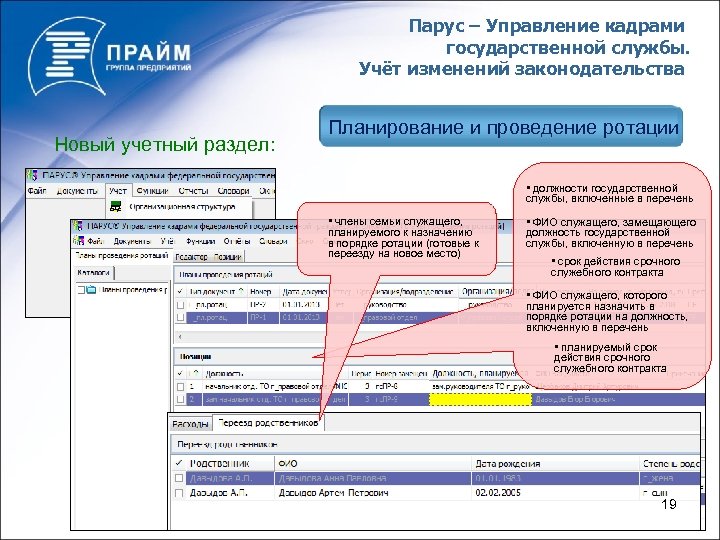This screenshot has width=720, height=540.
Task: Click relation cell 'сын'
Action: pyautogui.click(x=655, y=493)
